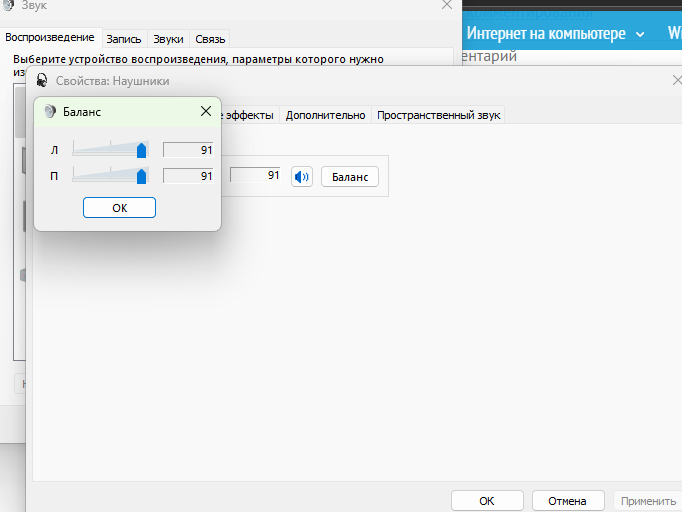Click the speaker icon in the Баланс title bar
Screen dimensions: 682x512
tap(50, 111)
